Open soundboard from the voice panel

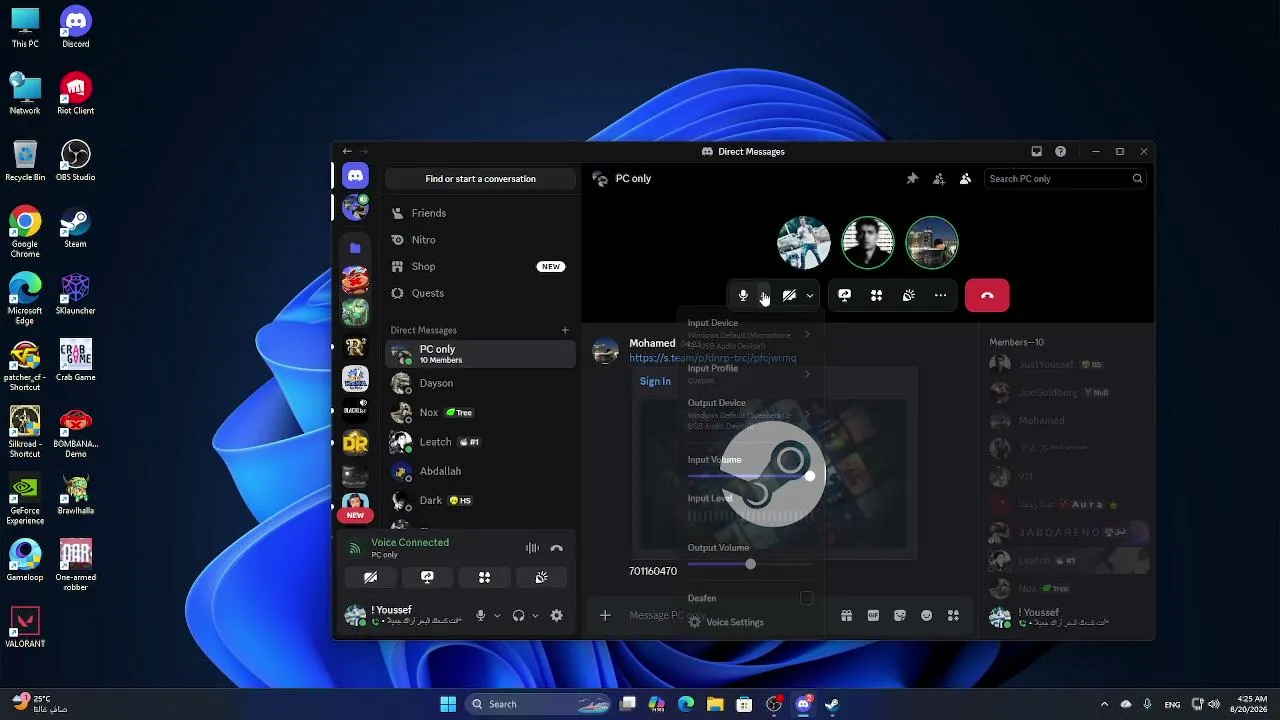tap(541, 577)
